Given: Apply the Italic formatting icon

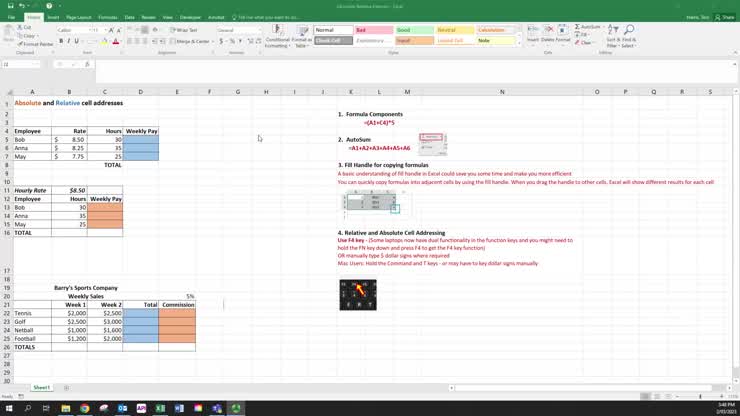Looking at the screenshot, I should click(x=68, y=41).
